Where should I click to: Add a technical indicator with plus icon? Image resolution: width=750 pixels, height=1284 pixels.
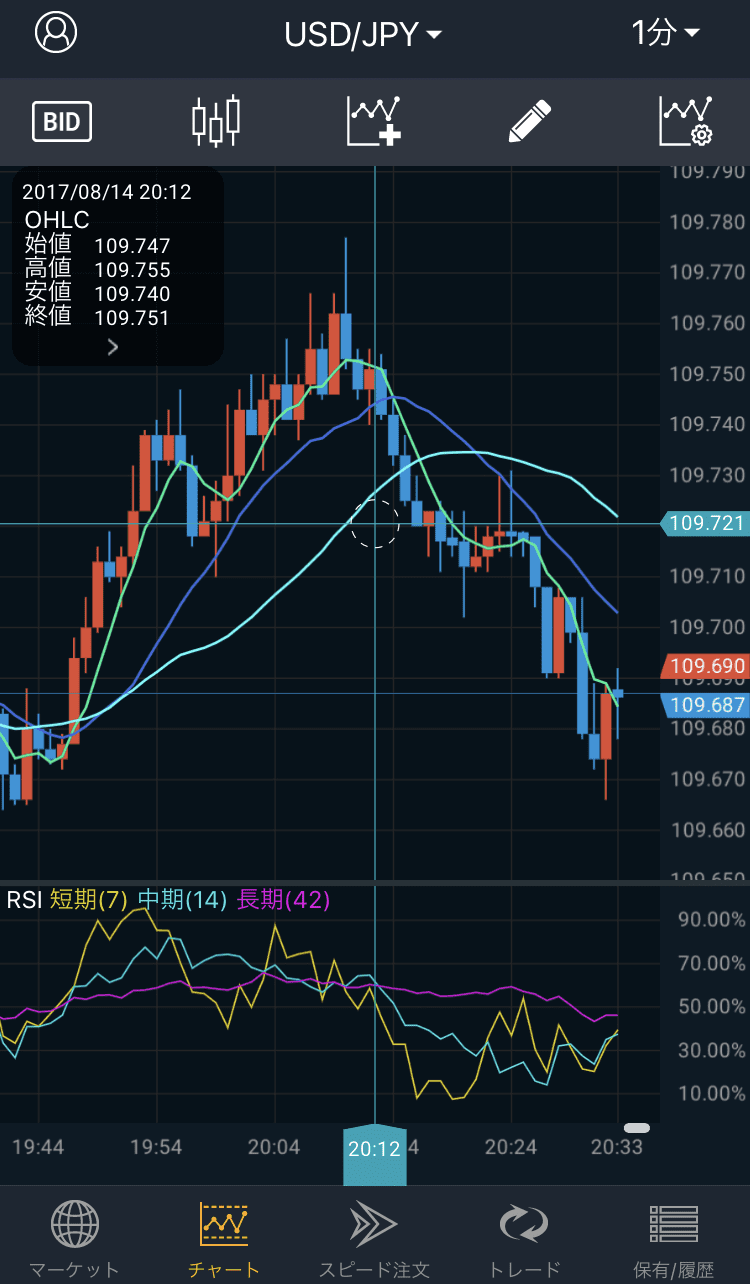pyautogui.click(x=374, y=122)
